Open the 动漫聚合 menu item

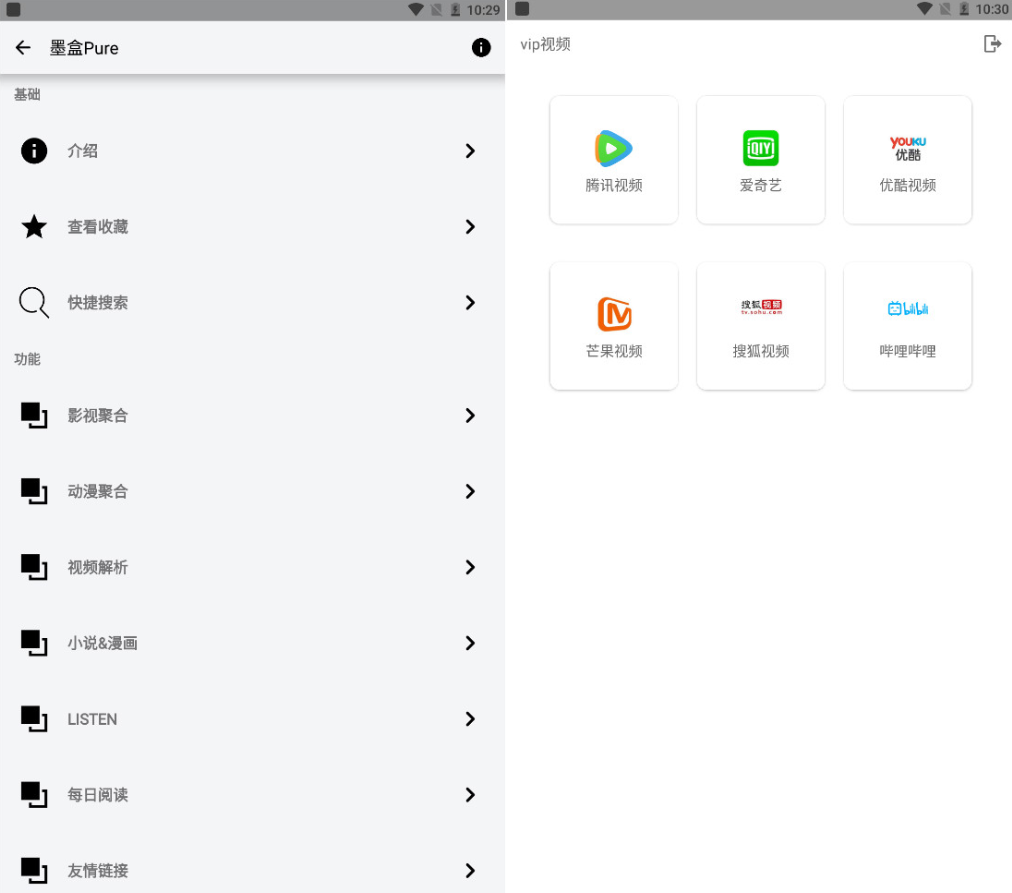tap(98, 491)
